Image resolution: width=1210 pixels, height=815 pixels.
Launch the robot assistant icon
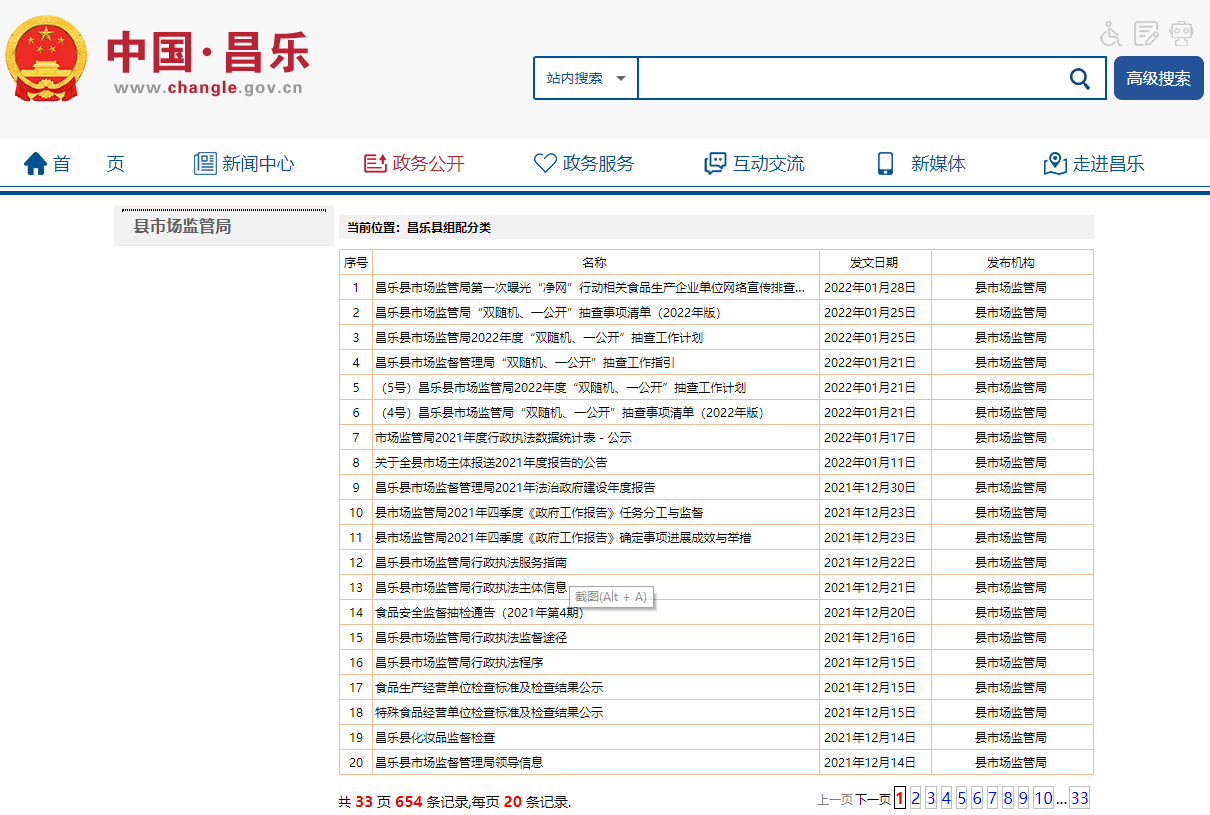pos(1181,34)
